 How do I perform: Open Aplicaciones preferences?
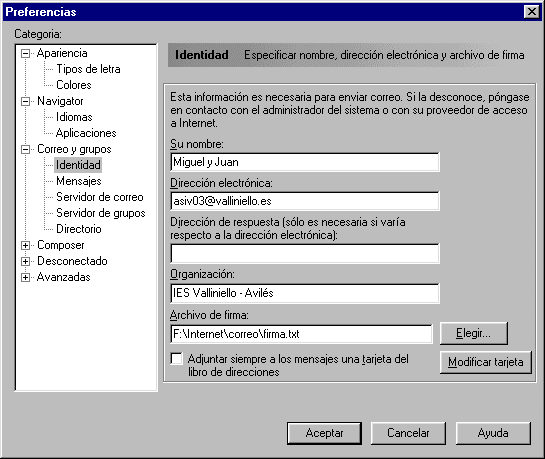pyautogui.click(x=86, y=133)
